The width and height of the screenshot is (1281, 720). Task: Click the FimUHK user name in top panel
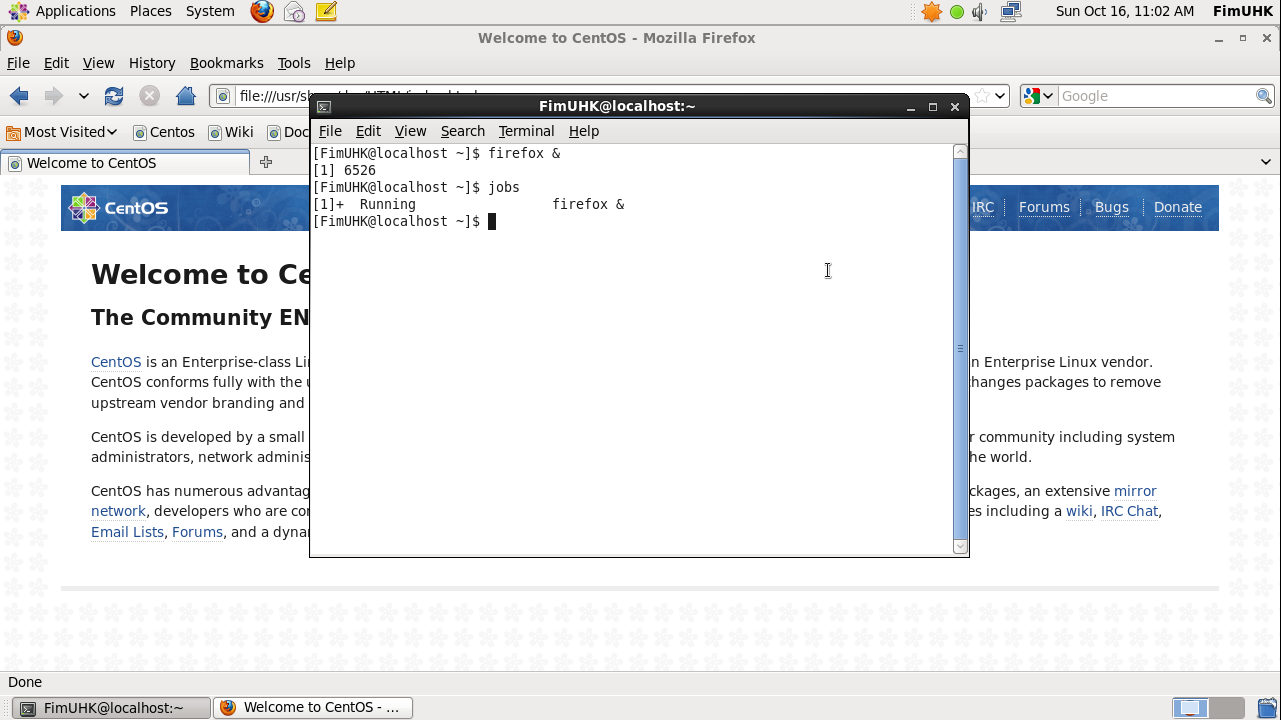click(1242, 11)
